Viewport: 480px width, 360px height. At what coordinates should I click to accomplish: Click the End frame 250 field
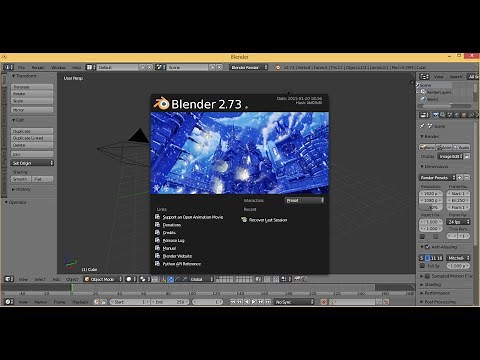pos(170,302)
